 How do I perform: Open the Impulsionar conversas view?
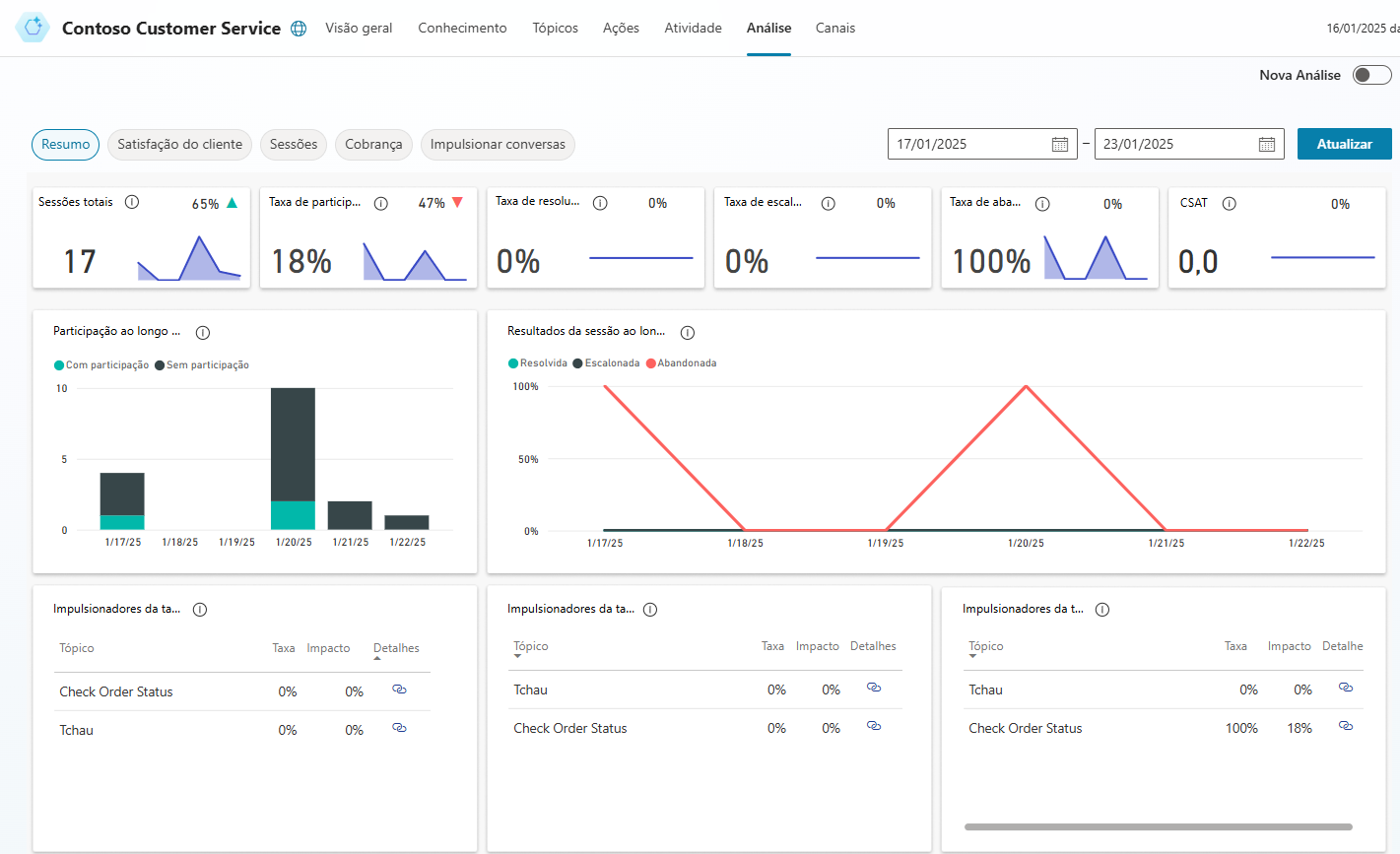tap(498, 145)
